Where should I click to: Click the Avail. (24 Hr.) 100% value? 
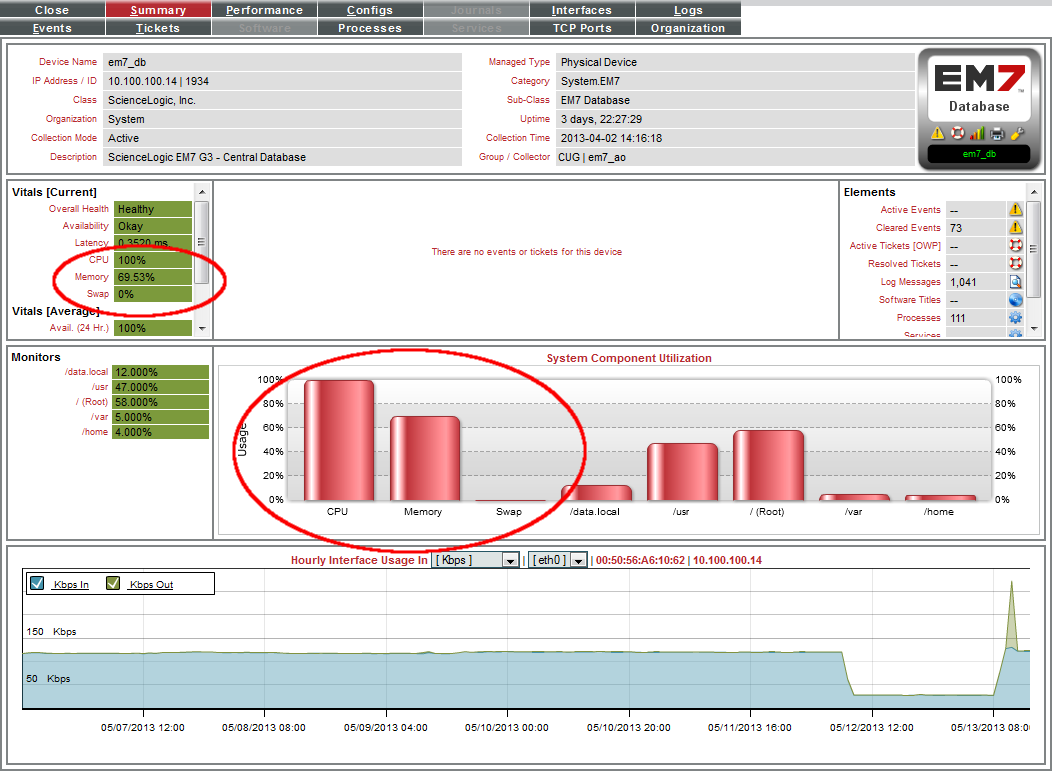tap(153, 328)
